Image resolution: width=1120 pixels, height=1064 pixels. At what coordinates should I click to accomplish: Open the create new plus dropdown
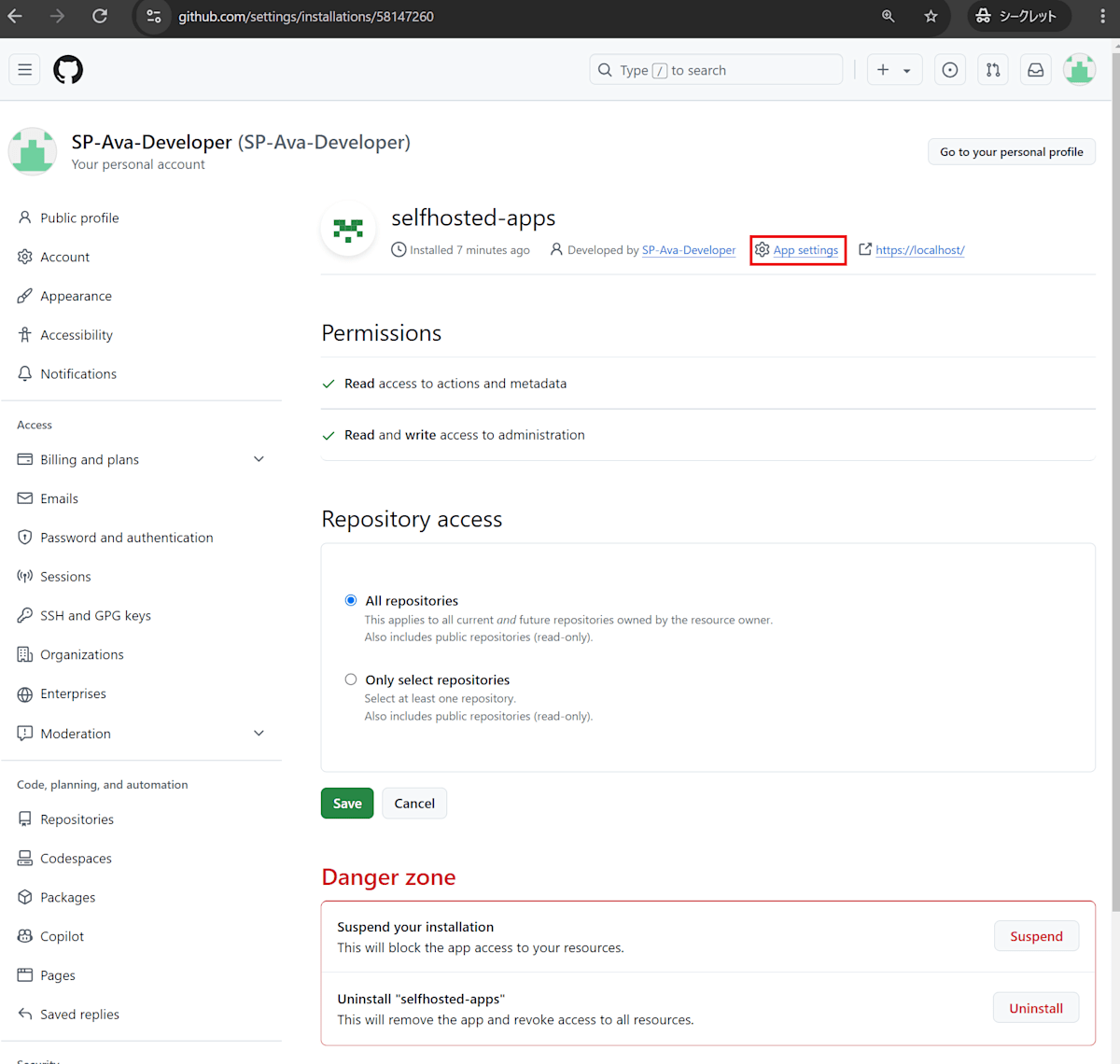click(x=894, y=70)
